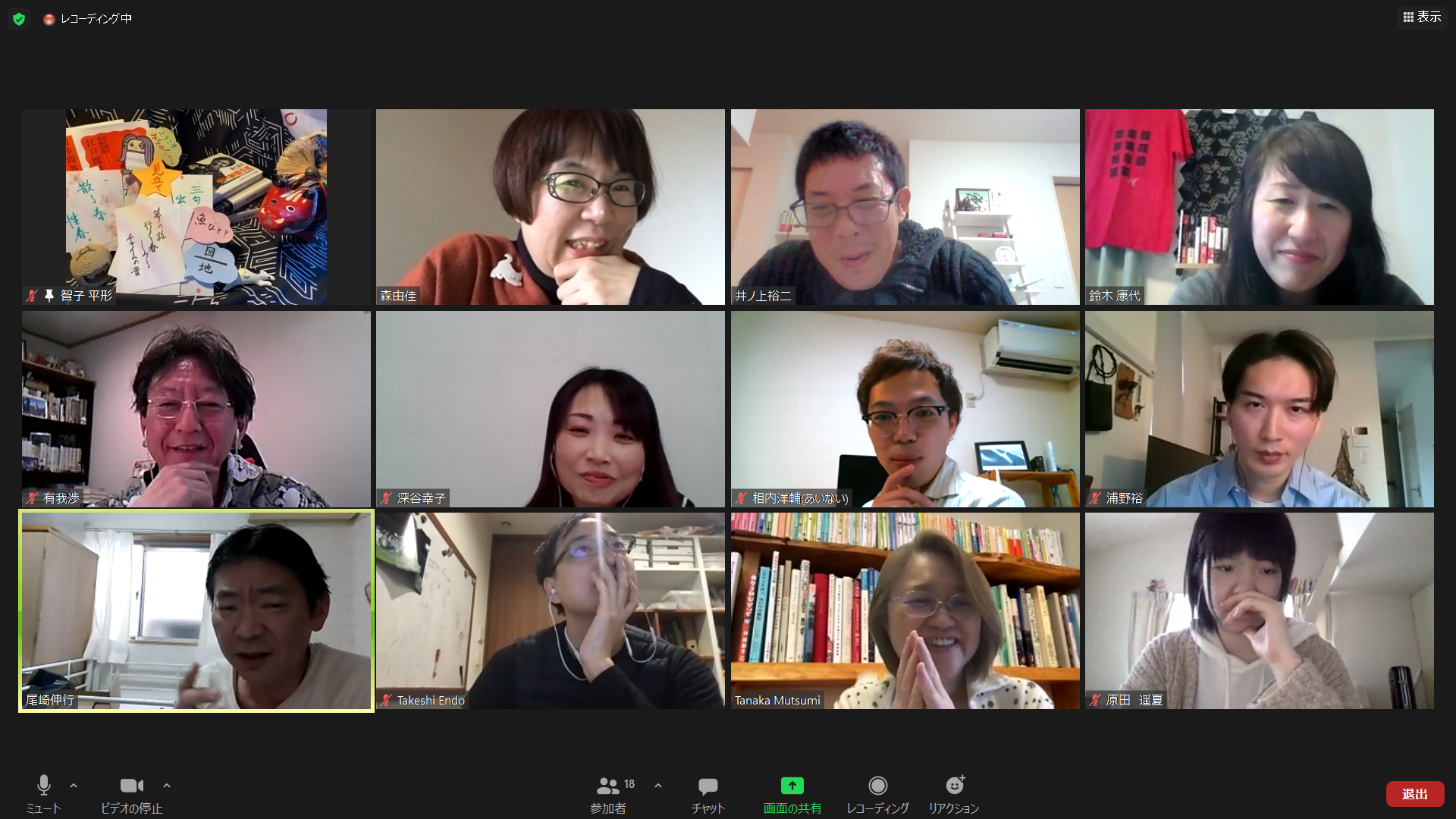Expand the arrow next to 参加者
Viewport: 1456px width, 819px height.
coord(658,786)
